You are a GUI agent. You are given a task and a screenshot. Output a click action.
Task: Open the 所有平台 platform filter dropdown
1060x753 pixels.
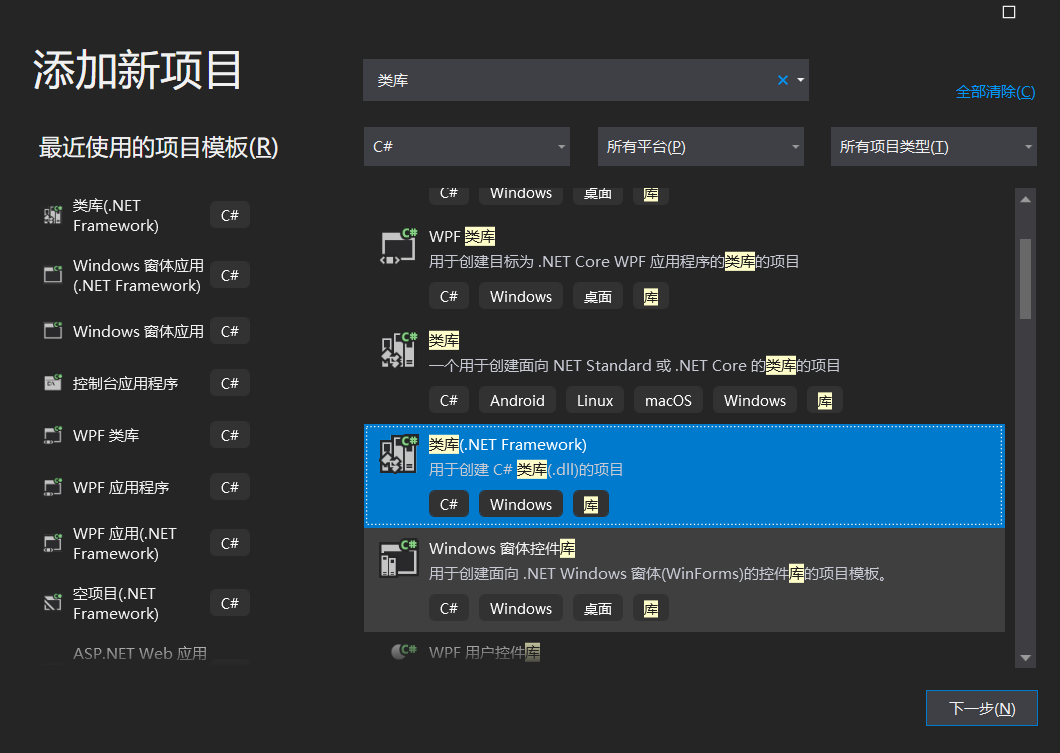[x=700, y=147]
